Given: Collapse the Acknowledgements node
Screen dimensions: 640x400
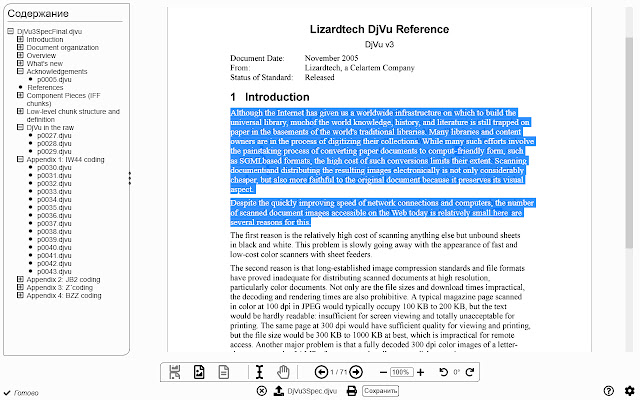Looking at the screenshot, I should pos(20,71).
